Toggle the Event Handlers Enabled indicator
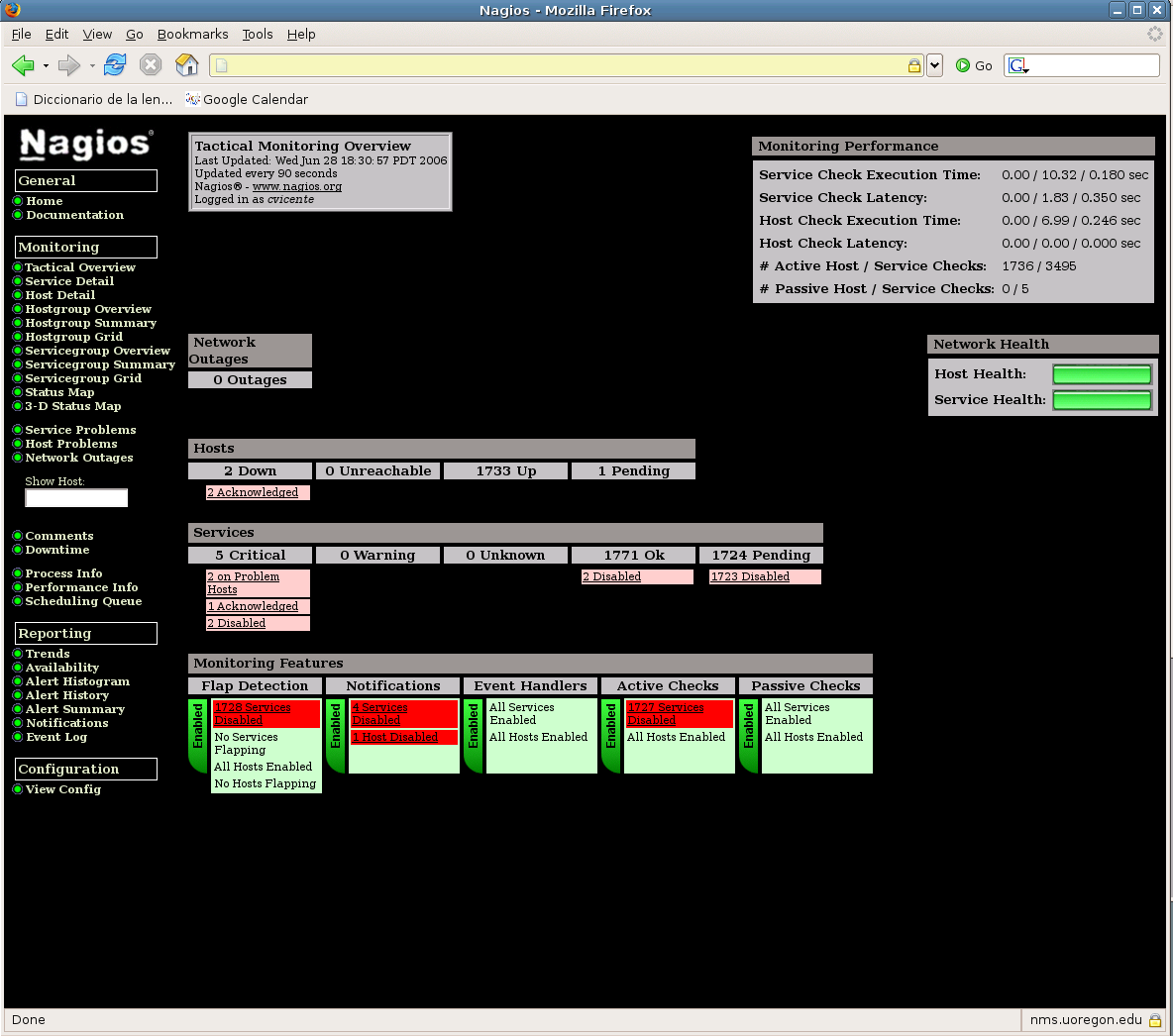Image resolution: width=1173 pixels, height=1036 pixels. coord(474,735)
